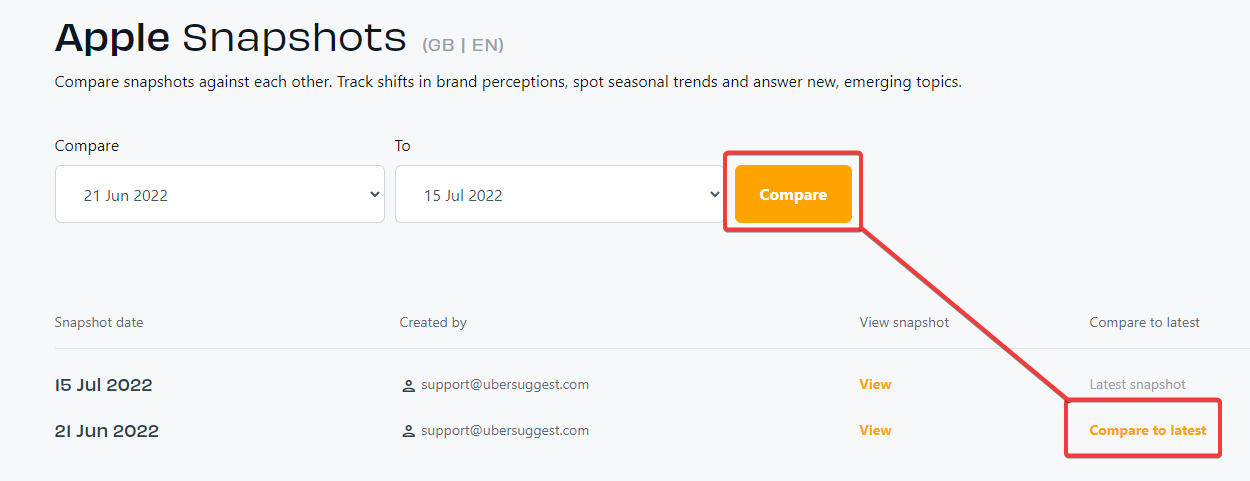Click the Created by column header
Image resolution: width=1250 pixels, height=481 pixels.
433,322
